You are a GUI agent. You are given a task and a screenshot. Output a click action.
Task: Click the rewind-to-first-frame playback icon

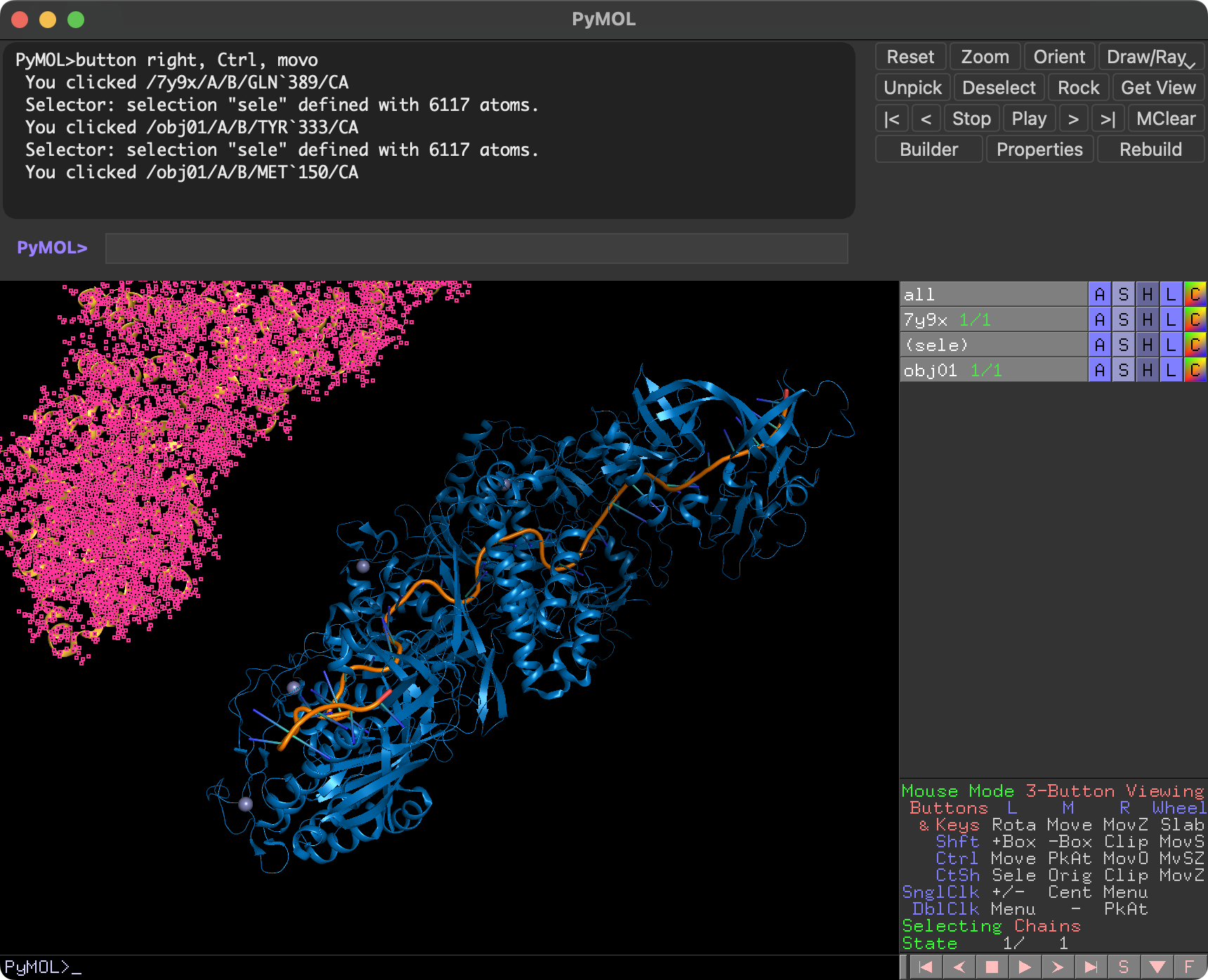926,966
